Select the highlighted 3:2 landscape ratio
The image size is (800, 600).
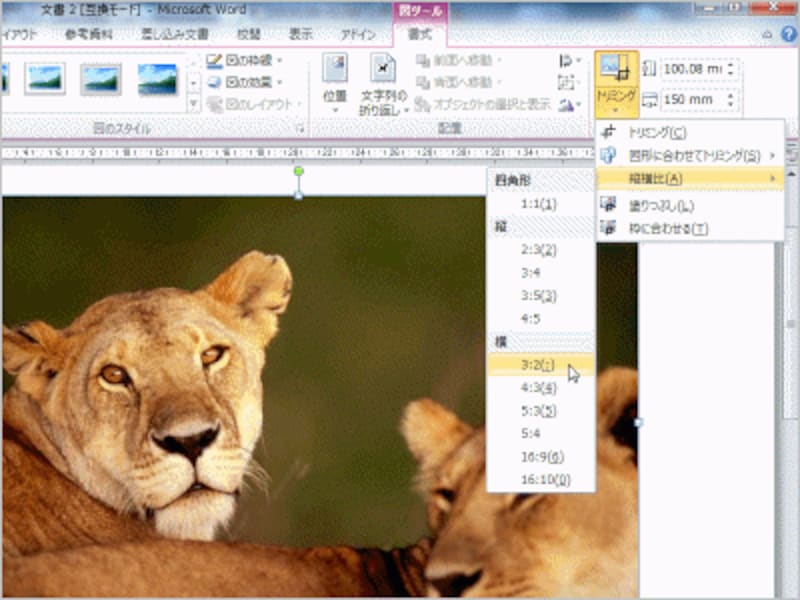point(541,365)
